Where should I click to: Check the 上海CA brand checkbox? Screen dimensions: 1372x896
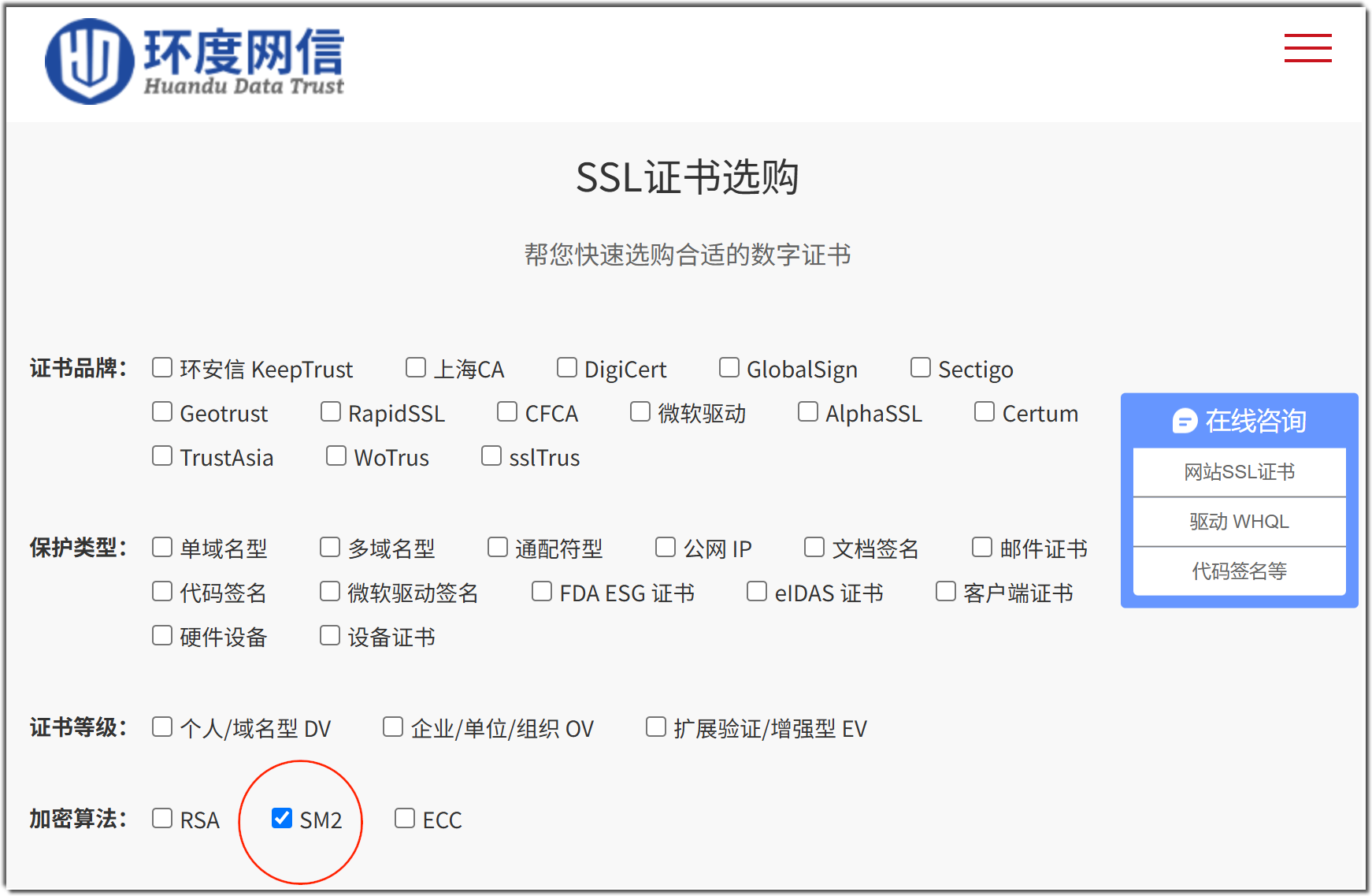click(414, 366)
